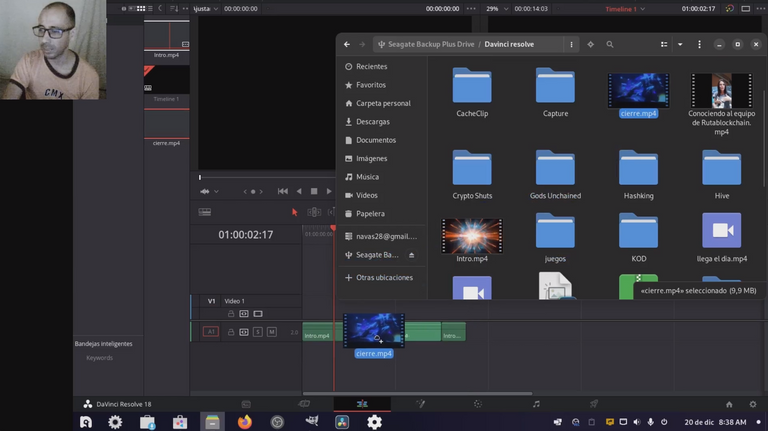Screen dimensions: 768x431
Task: Switch to the Media page
Action: (x=246, y=404)
